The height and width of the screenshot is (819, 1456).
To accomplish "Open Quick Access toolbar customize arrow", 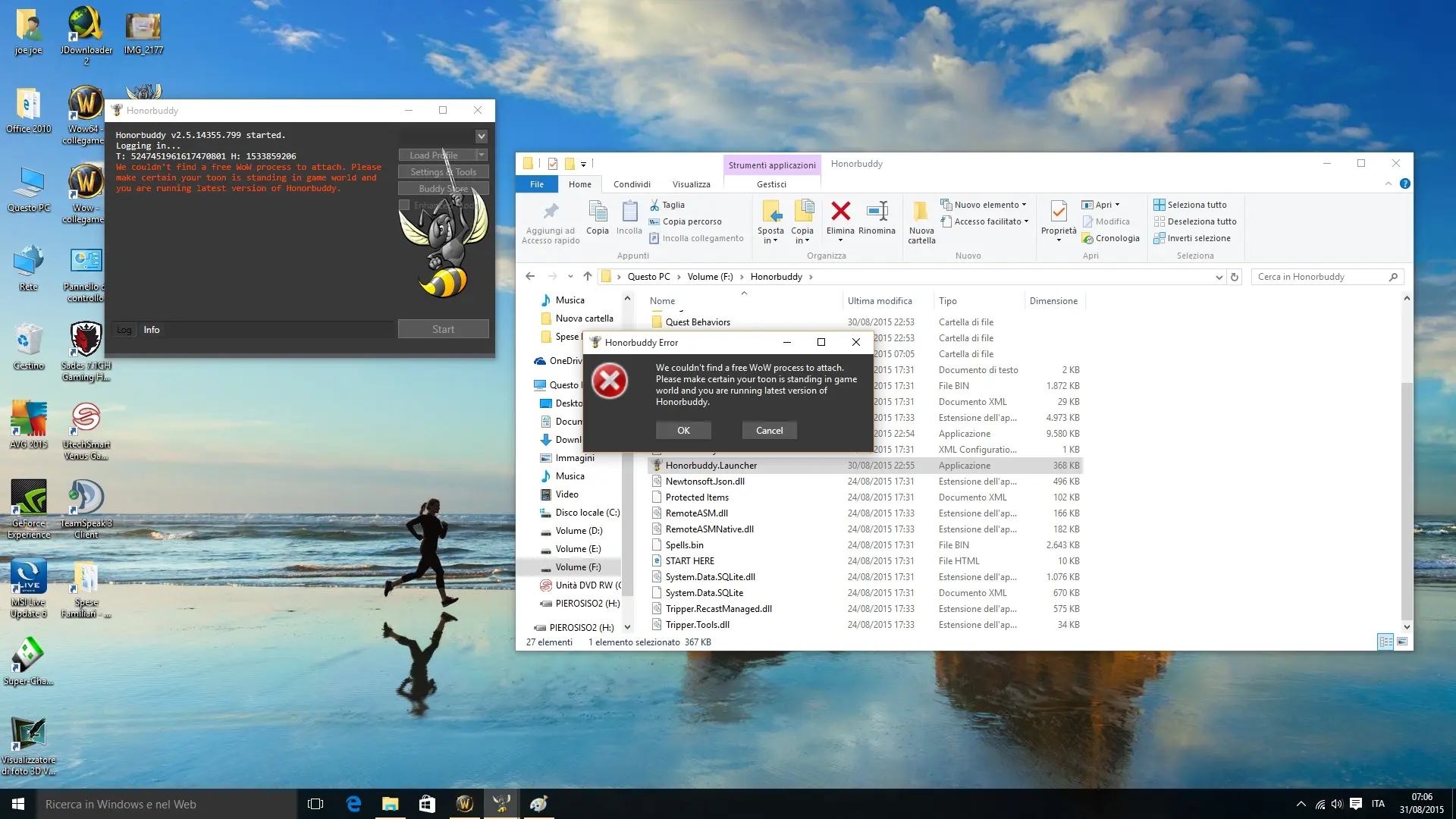I will click(583, 164).
